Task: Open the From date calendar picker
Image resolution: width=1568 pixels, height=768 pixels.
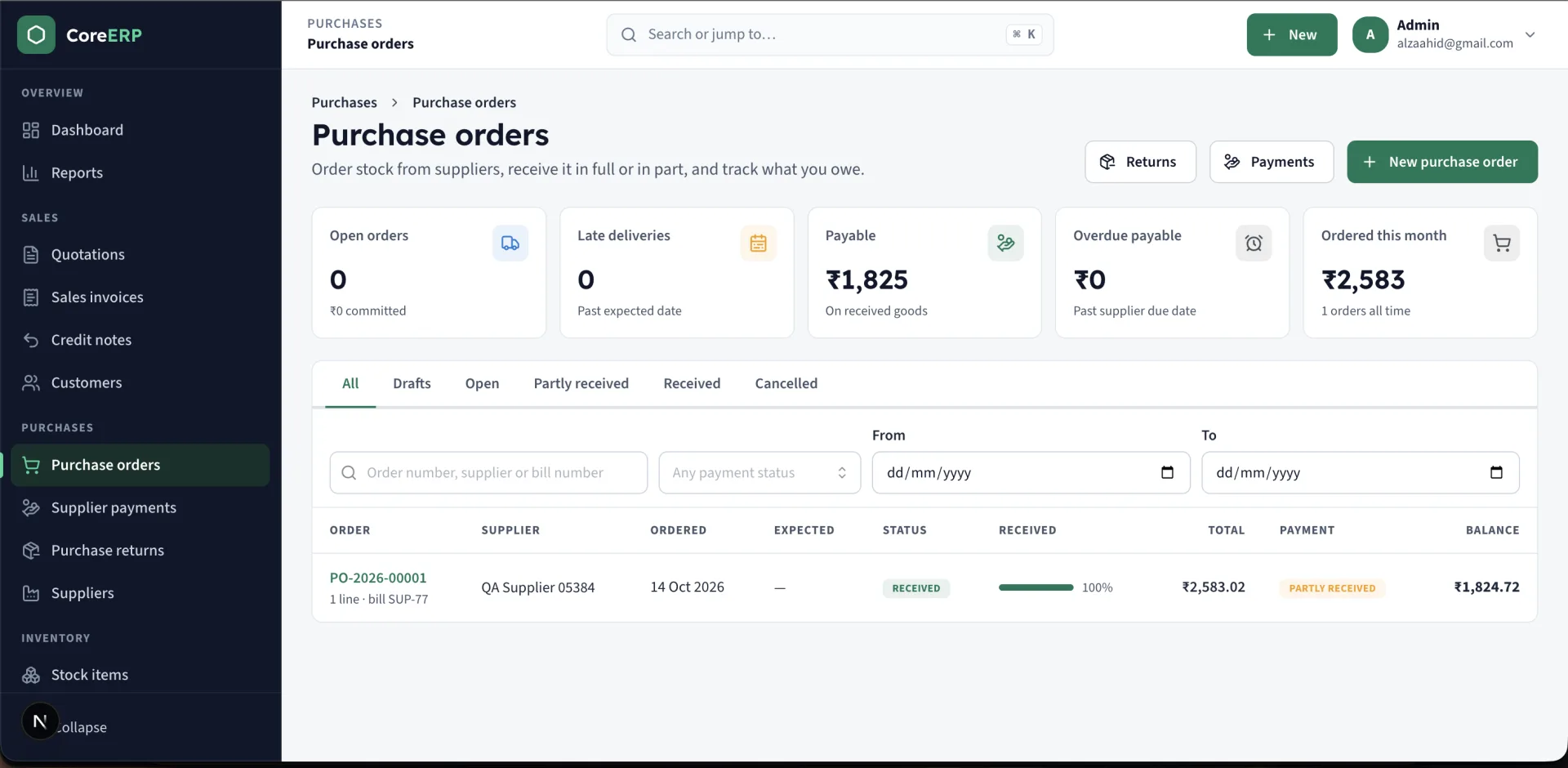Action: tap(1167, 472)
